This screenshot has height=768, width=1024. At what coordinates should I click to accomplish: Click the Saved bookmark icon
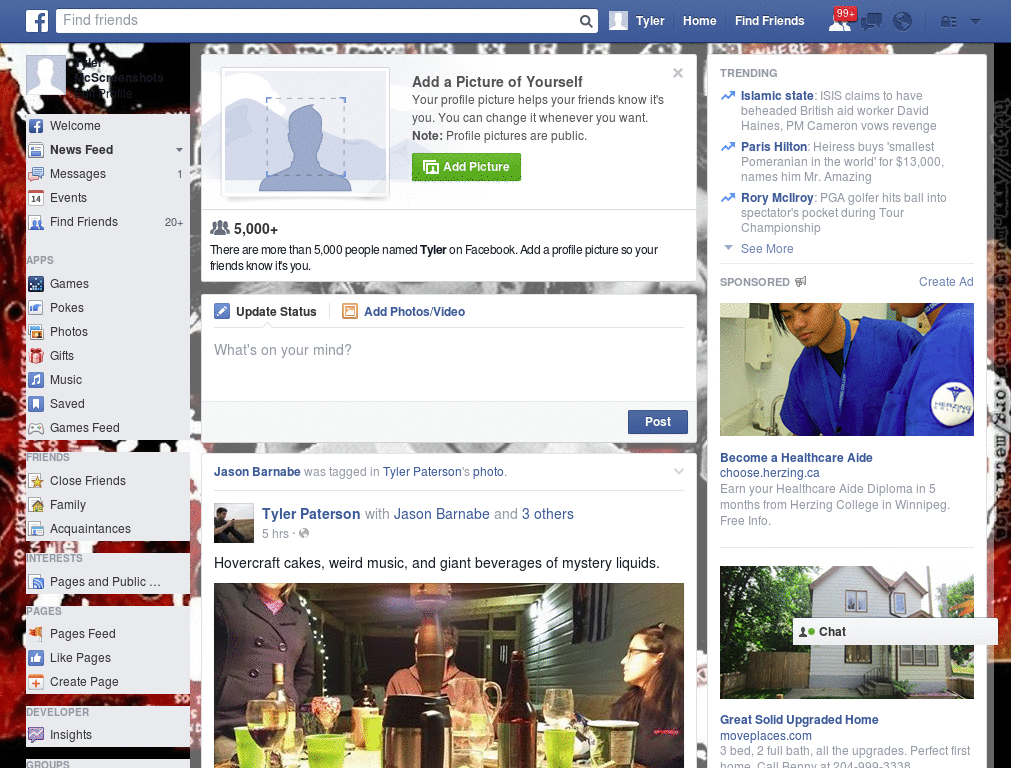pos(36,404)
